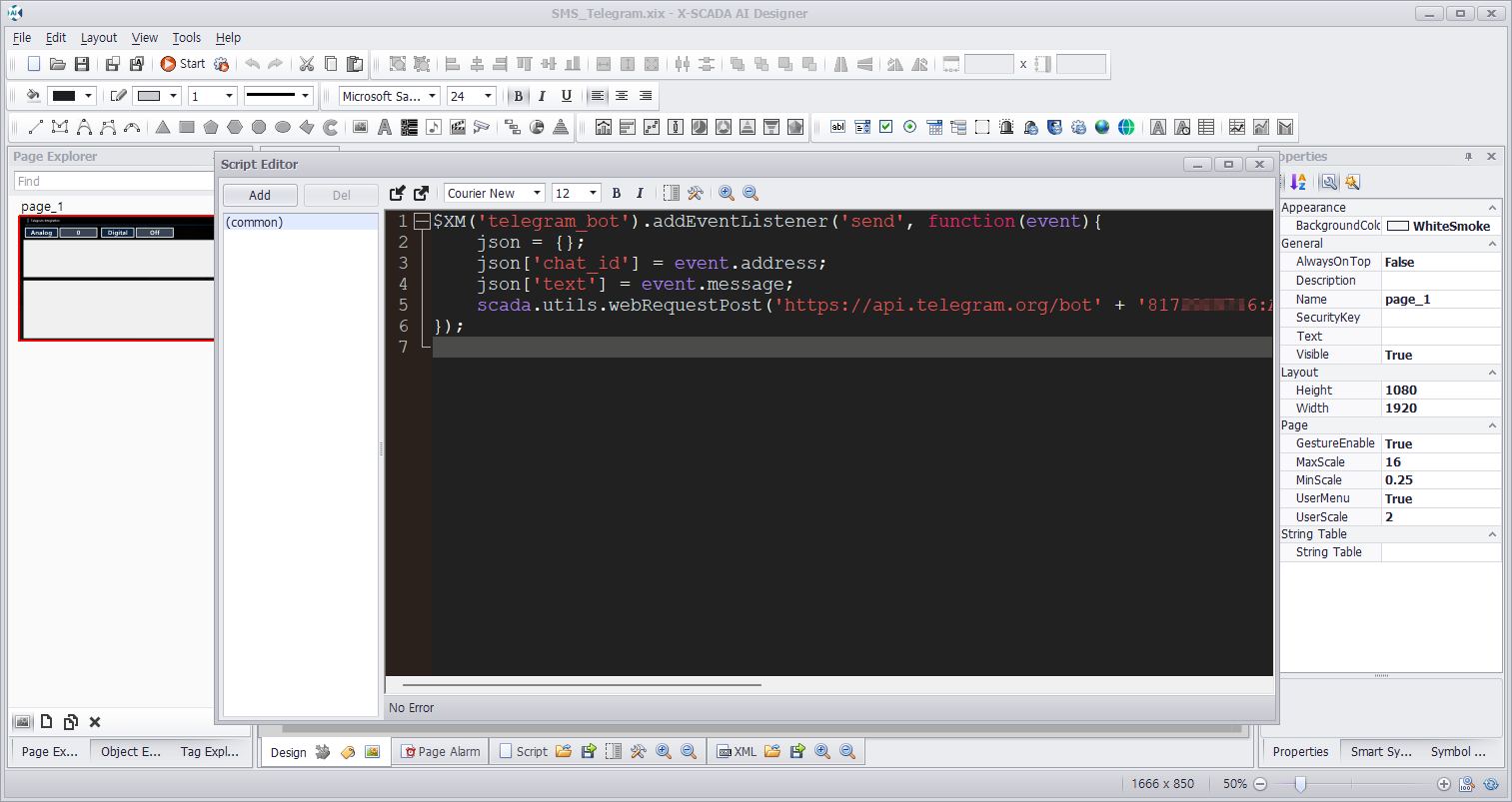Click the zoom slider handle in status bar
The height and width of the screenshot is (802, 1512).
[x=1300, y=784]
